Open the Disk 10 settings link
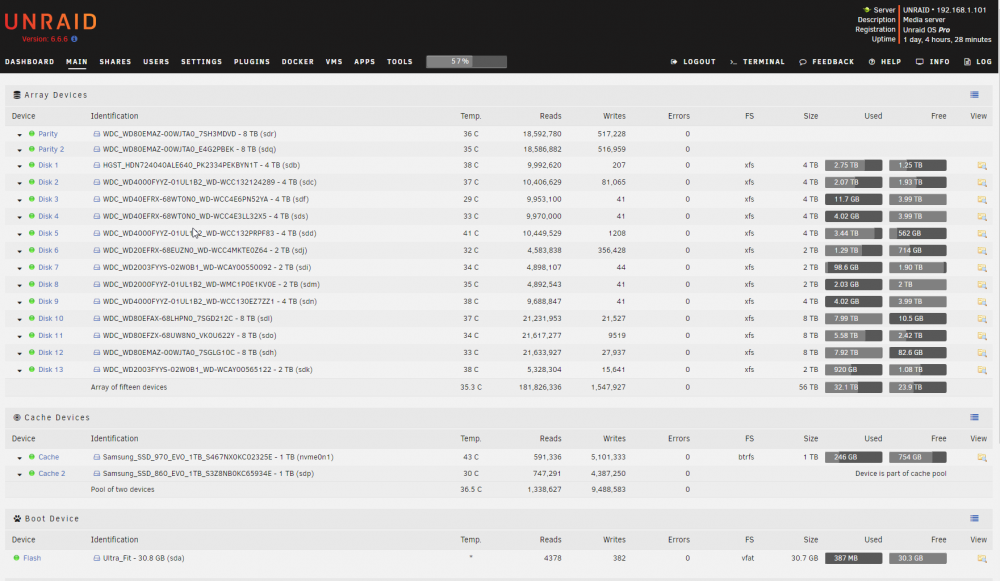This screenshot has height=581, width=1000. 50,318
